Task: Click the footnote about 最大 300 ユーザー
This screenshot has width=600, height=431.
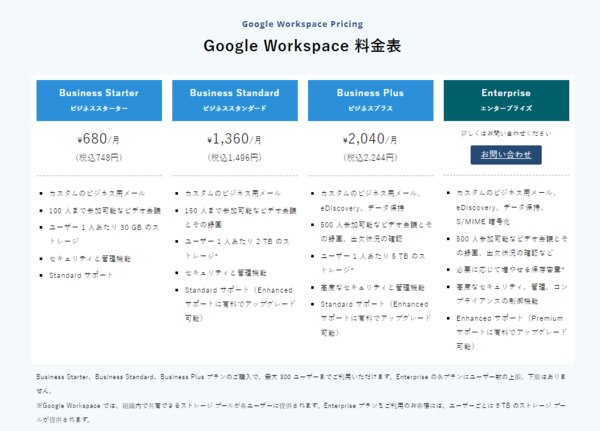Action: pos(301,384)
